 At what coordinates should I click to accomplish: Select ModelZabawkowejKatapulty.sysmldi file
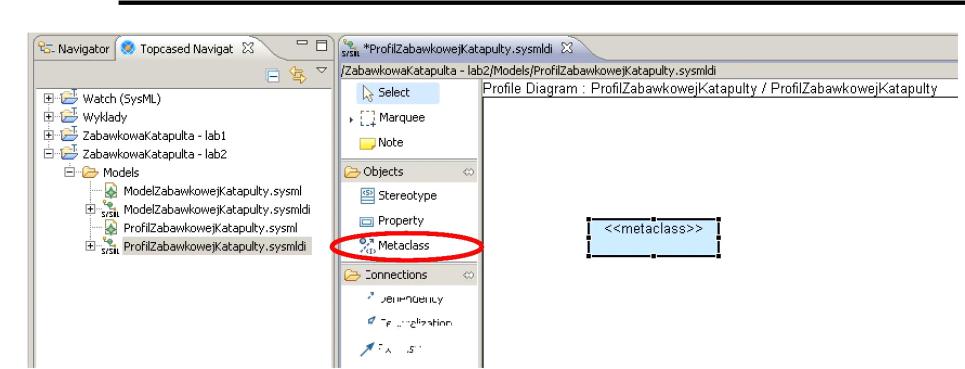[x=217, y=210]
